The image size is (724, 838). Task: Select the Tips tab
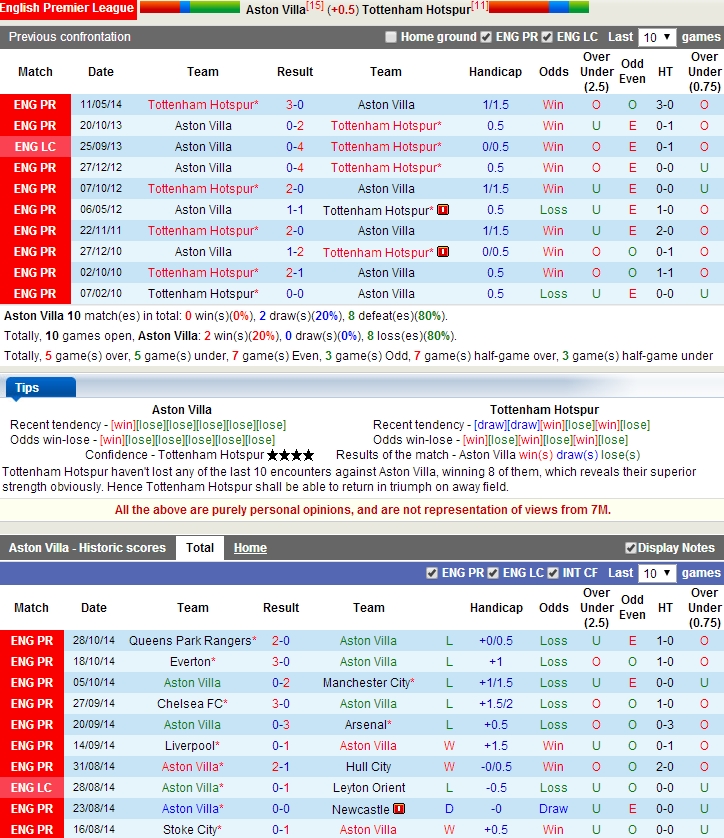(x=41, y=388)
